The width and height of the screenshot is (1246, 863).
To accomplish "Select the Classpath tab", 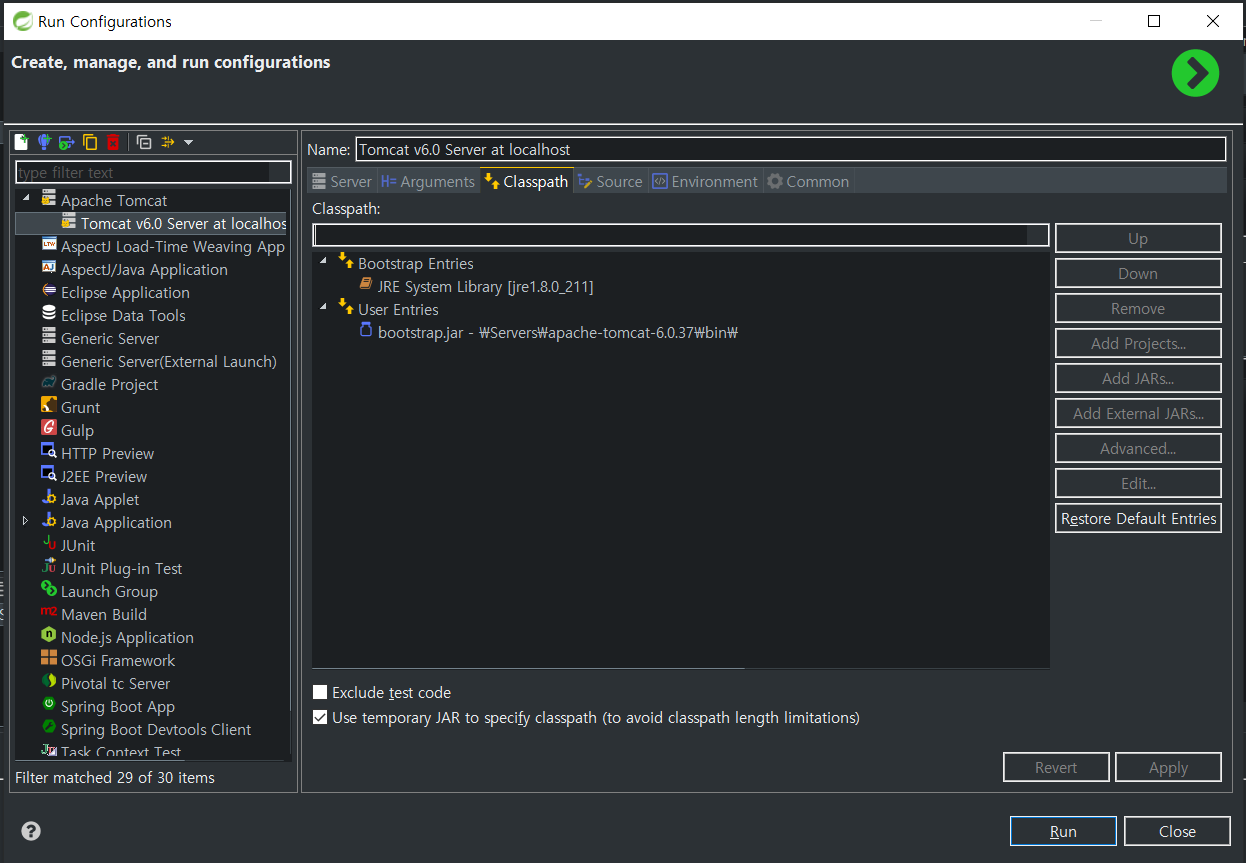I will [526, 181].
